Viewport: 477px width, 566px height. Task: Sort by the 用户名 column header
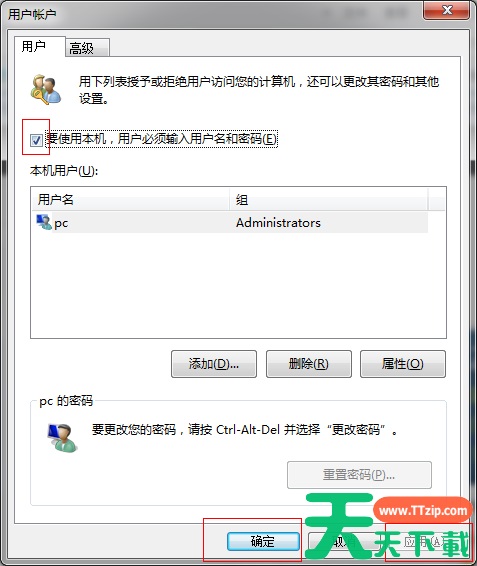tap(131, 199)
